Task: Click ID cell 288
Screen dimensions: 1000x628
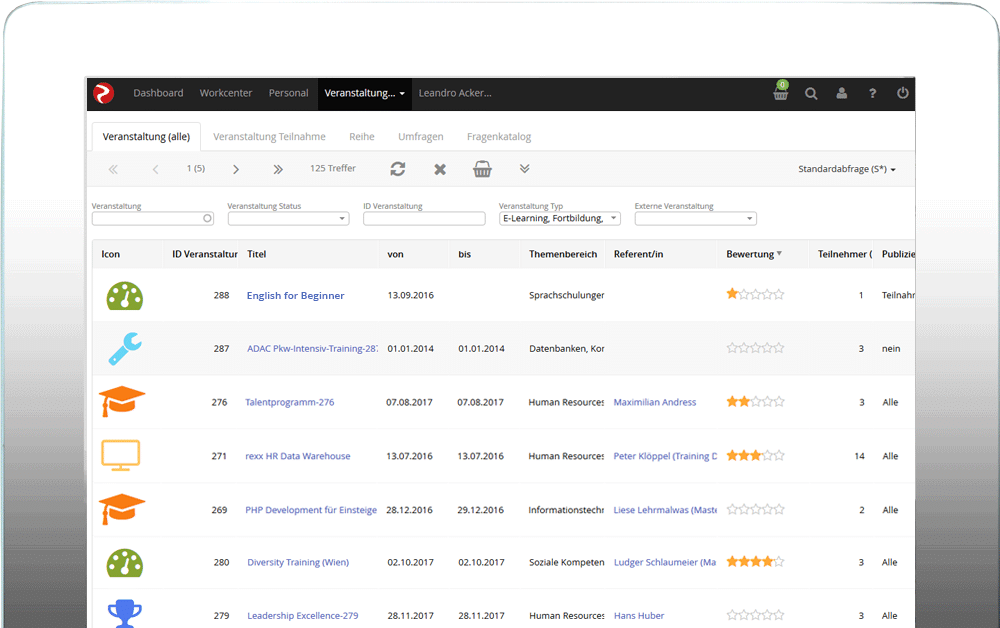Action: pyautogui.click(x=221, y=295)
